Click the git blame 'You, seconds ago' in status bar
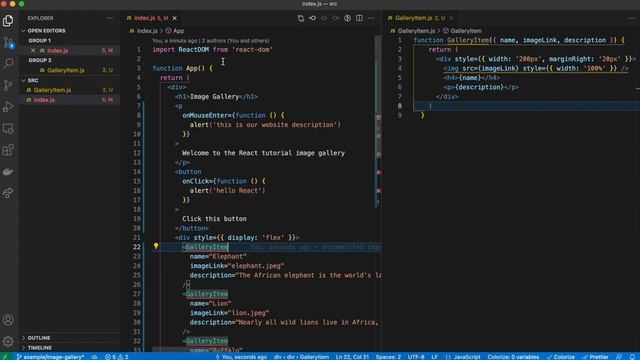Image resolution: width=640 pixels, height=360 pixels. tap(241, 356)
